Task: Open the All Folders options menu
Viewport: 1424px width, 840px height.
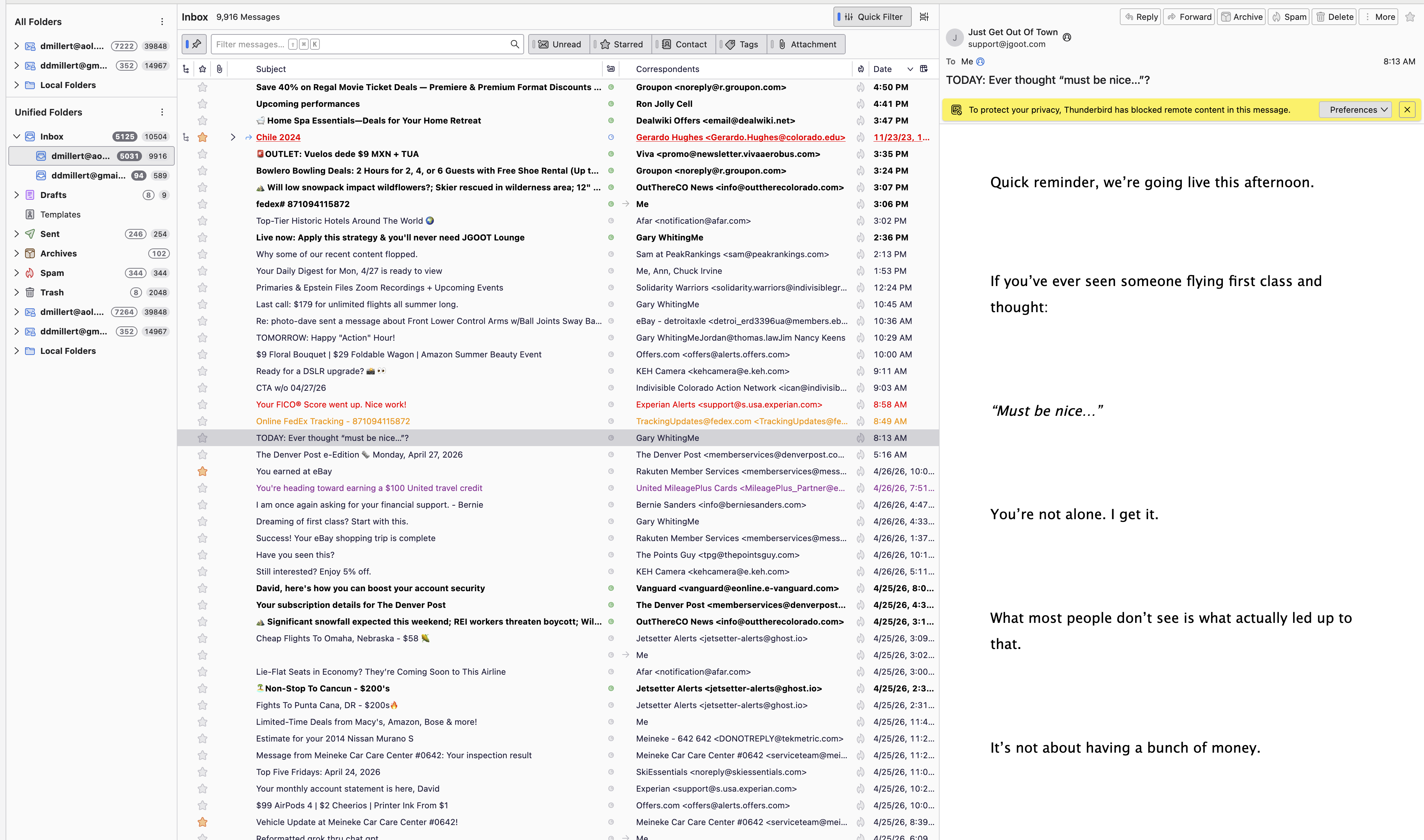Action: pos(162,22)
